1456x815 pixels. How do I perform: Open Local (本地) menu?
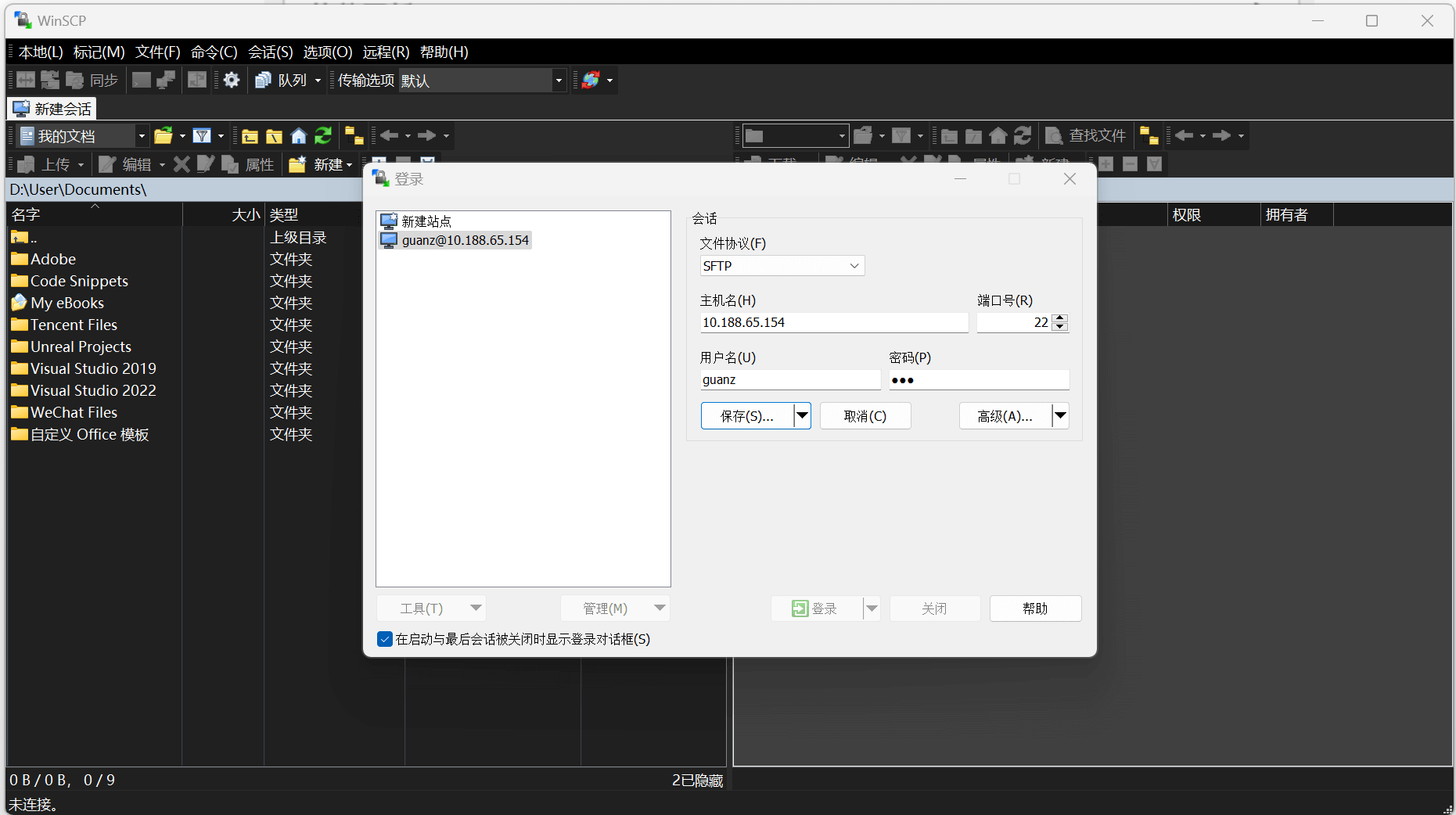41,52
